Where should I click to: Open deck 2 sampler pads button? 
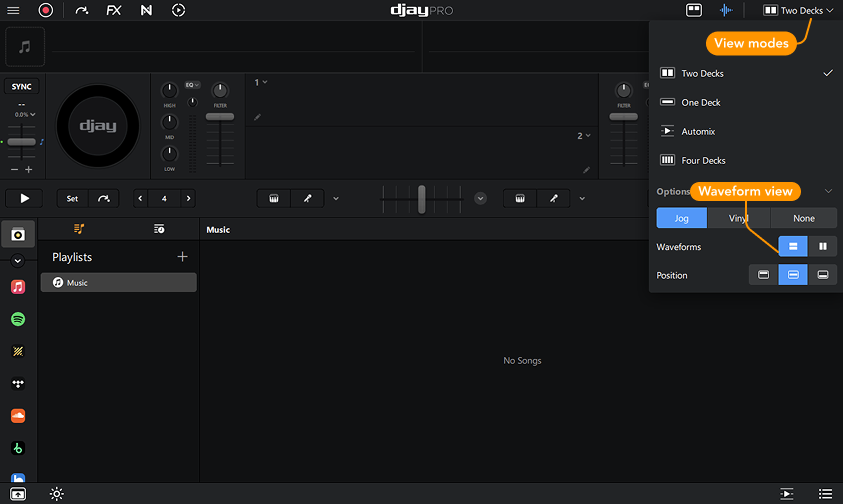click(520, 198)
